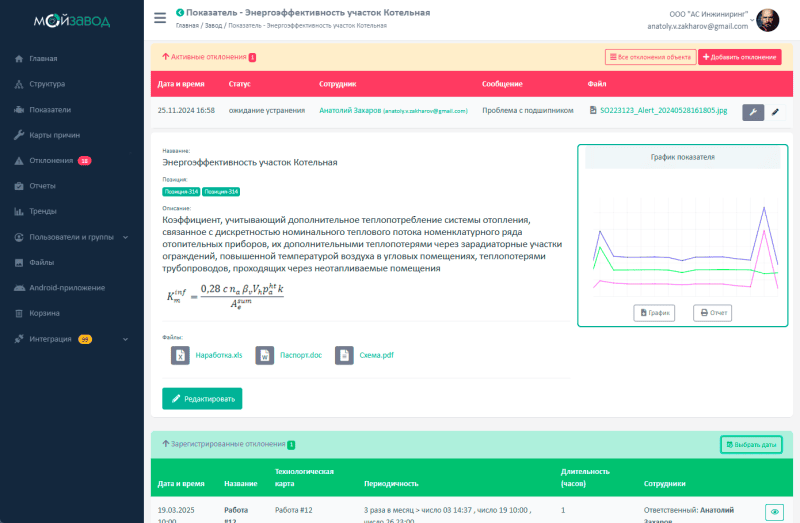The image size is (800, 523).
Task: Click the Периодичность column header
Action: [391, 484]
